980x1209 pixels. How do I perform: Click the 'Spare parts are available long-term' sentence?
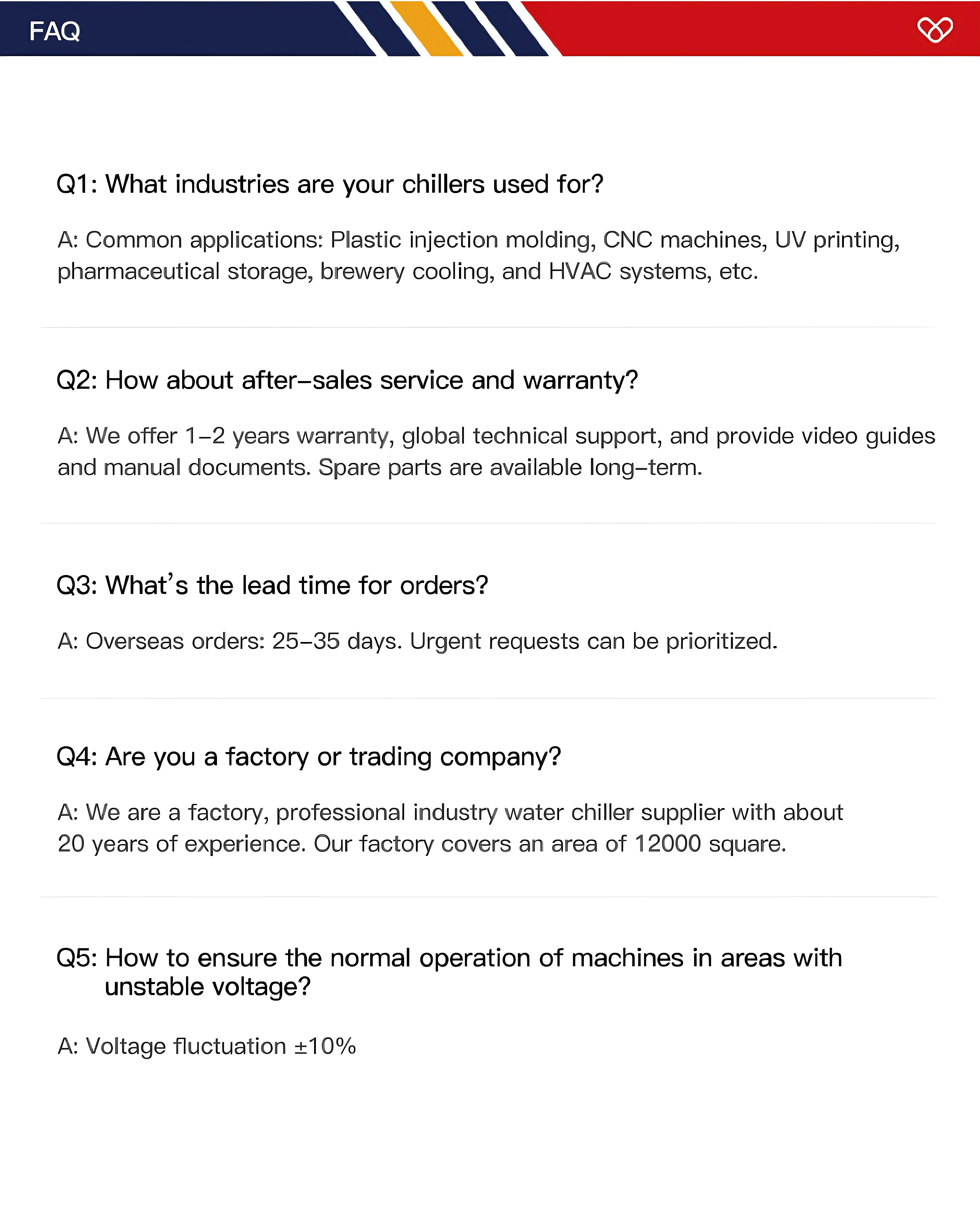pos(510,467)
